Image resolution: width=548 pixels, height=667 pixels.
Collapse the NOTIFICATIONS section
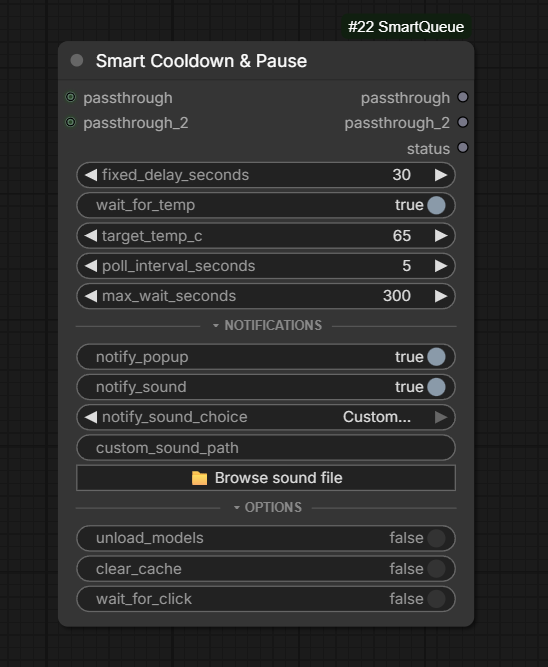click(x=267, y=325)
